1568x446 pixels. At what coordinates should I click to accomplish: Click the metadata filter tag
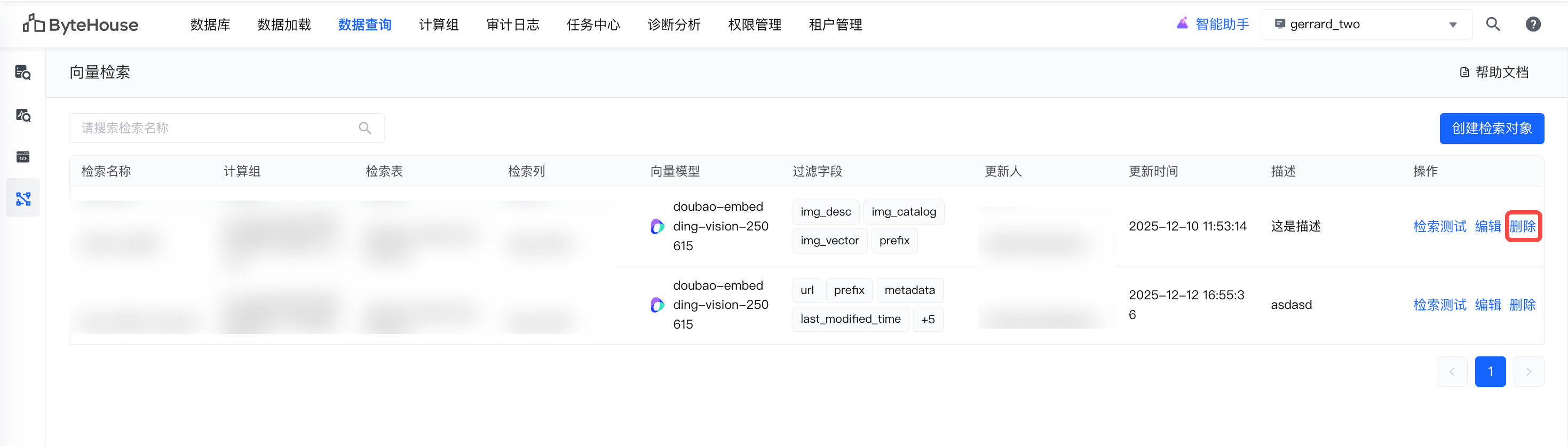click(x=909, y=290)
